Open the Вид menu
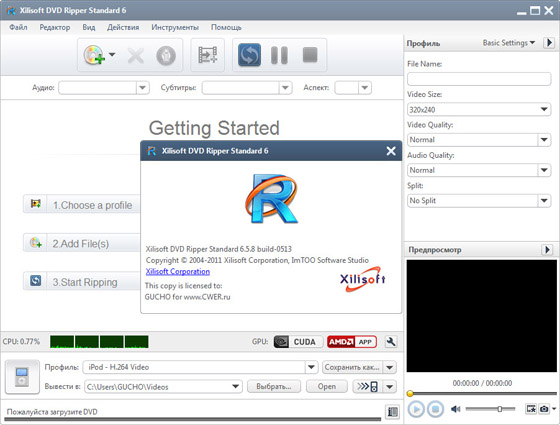This screenshot has width=560, height=425. point(89,27)
